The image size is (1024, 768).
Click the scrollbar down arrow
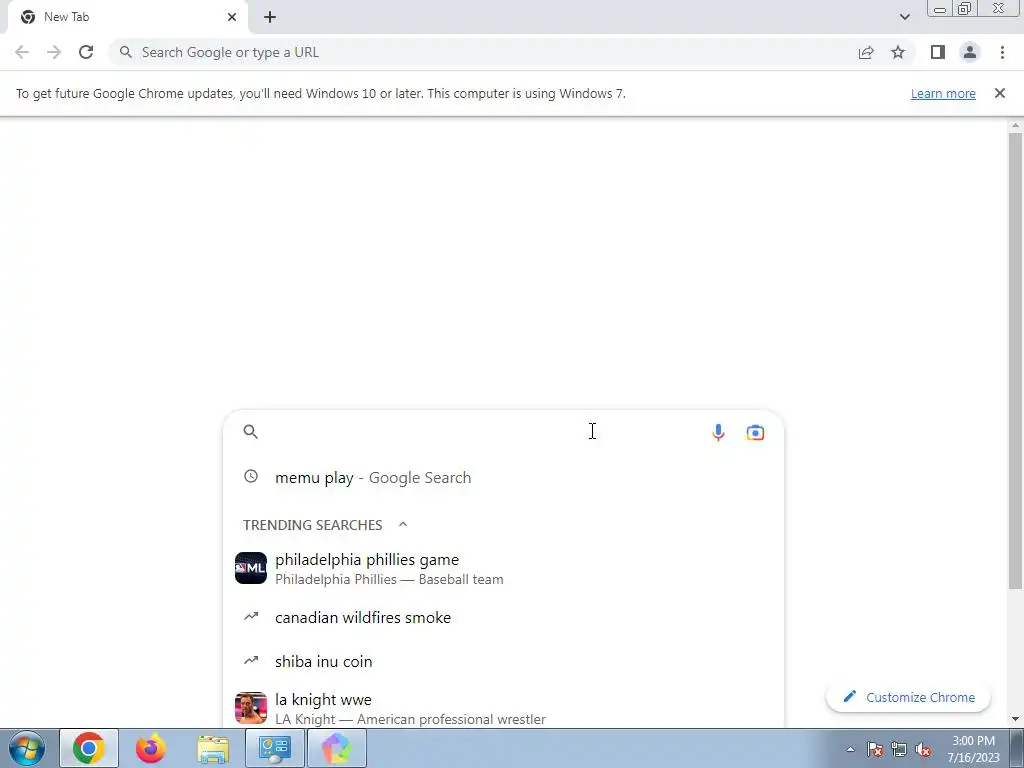coord(1015,720)
